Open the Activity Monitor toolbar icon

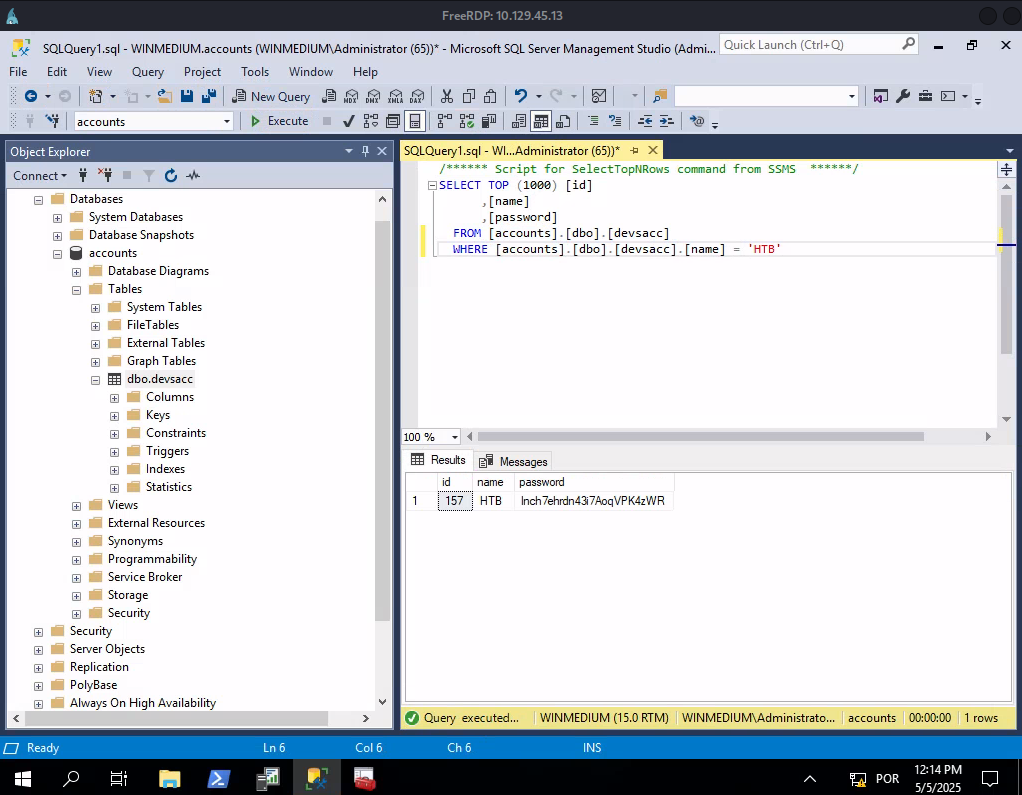[598, 96]
